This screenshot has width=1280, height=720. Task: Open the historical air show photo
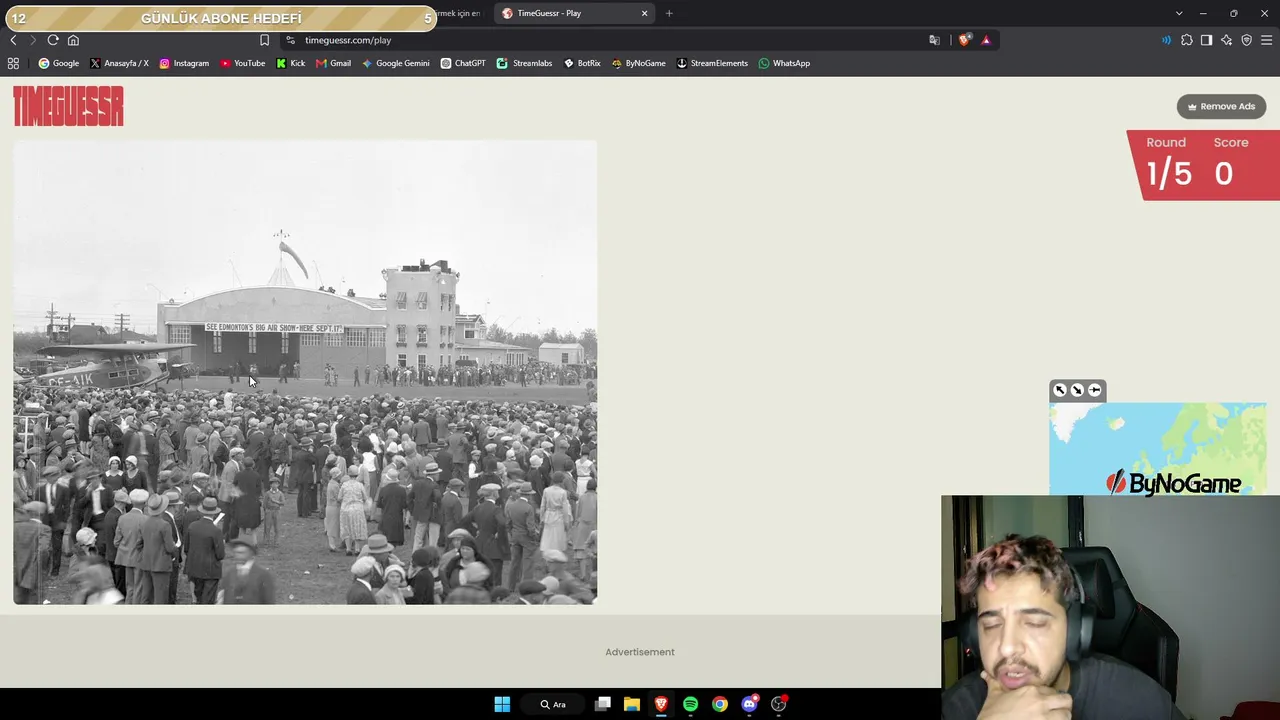click(x=305, y=372)
